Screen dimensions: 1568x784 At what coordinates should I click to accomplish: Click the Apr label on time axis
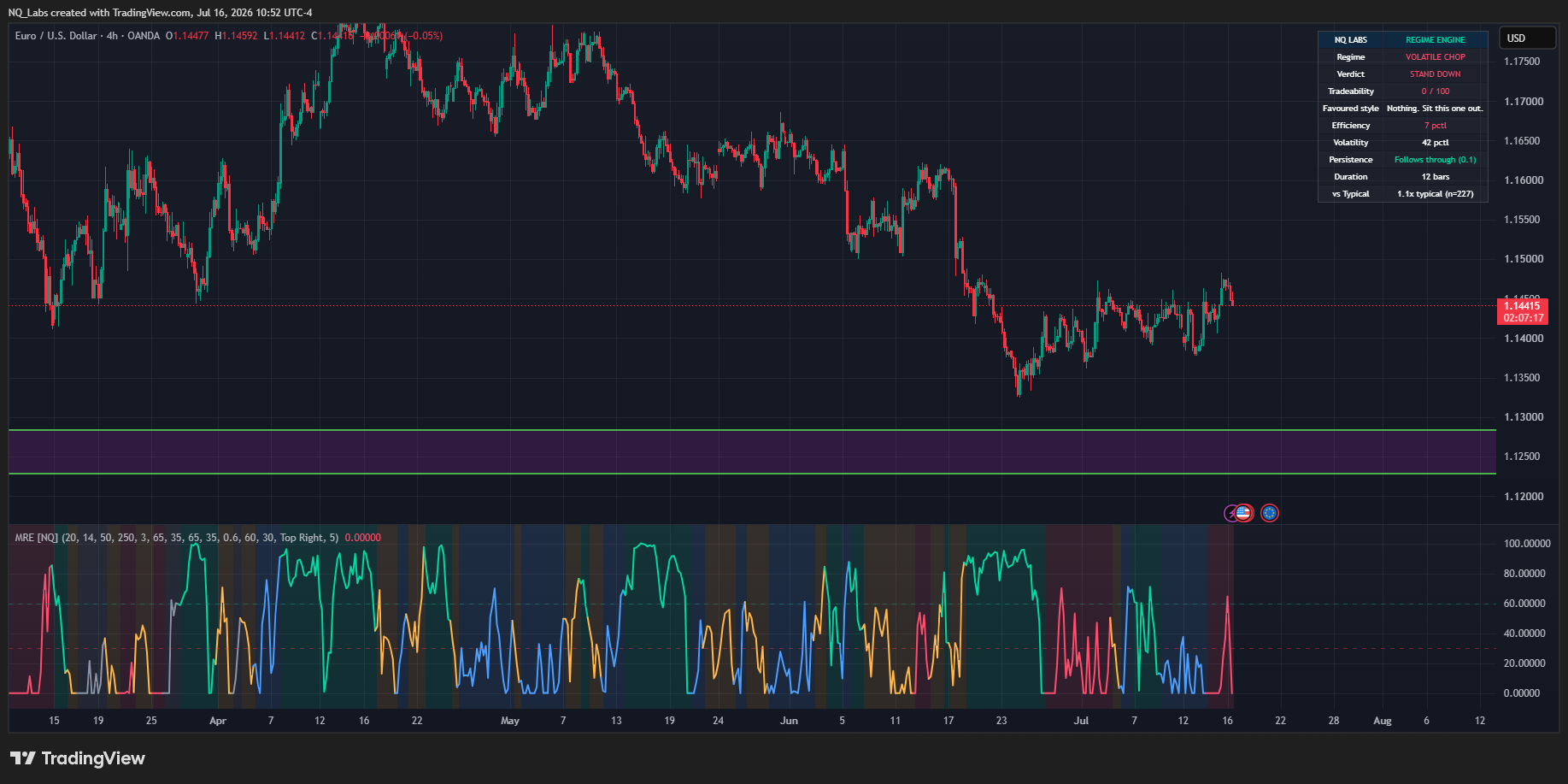click(x=218, y=721)
